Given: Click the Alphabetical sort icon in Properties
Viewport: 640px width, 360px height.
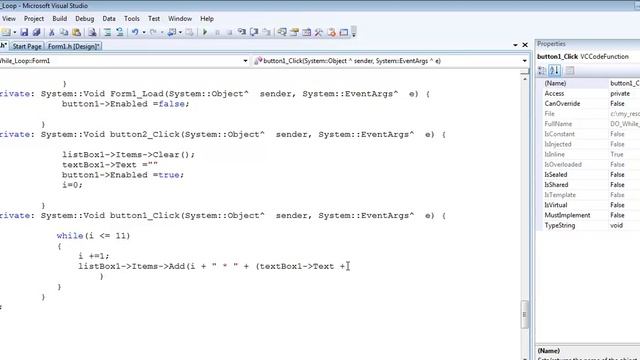Looking at the screenshot, I should 554,71.
